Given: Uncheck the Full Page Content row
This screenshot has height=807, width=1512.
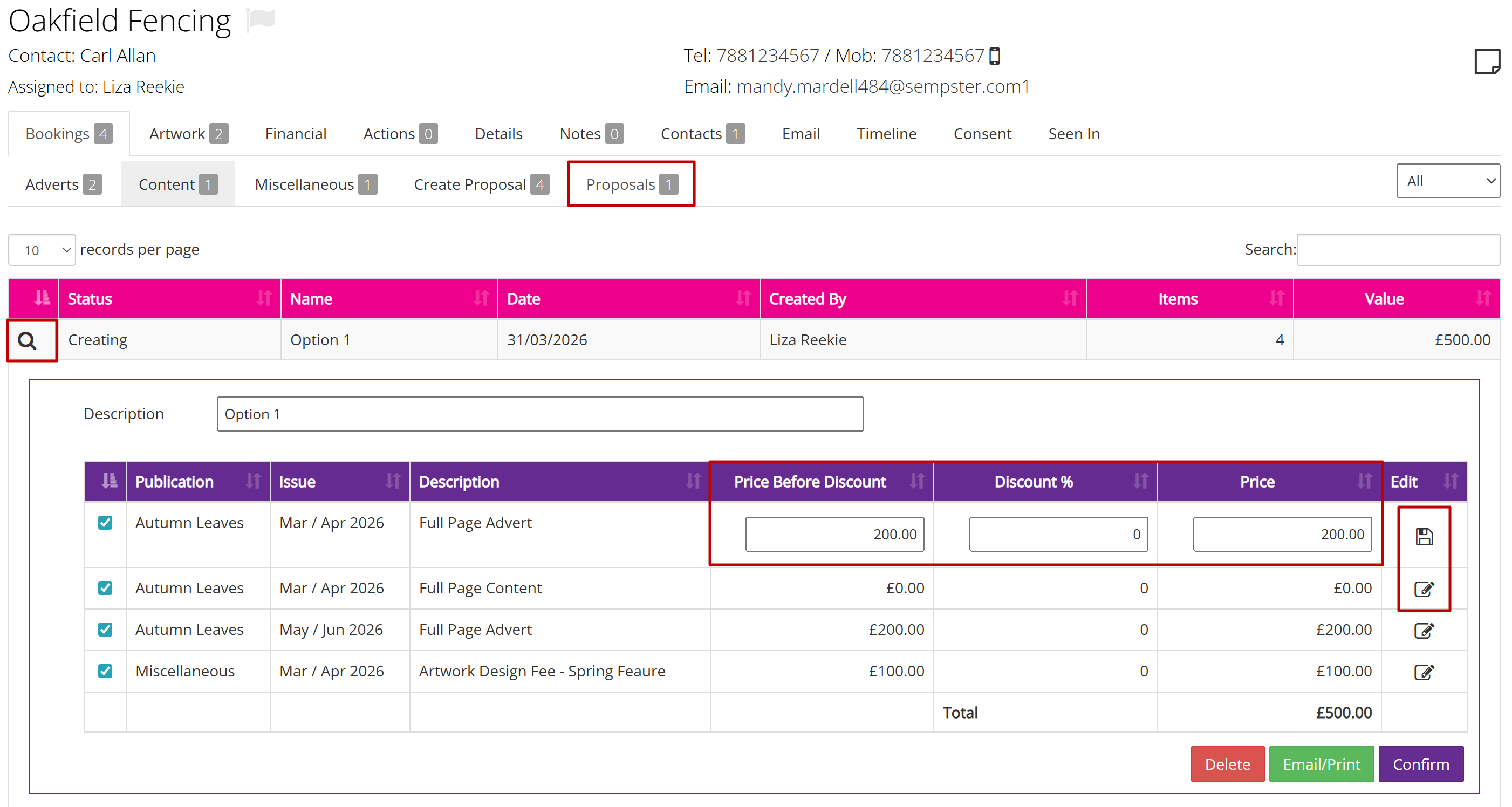Looking at the screenshot, I should pos(105,588).
